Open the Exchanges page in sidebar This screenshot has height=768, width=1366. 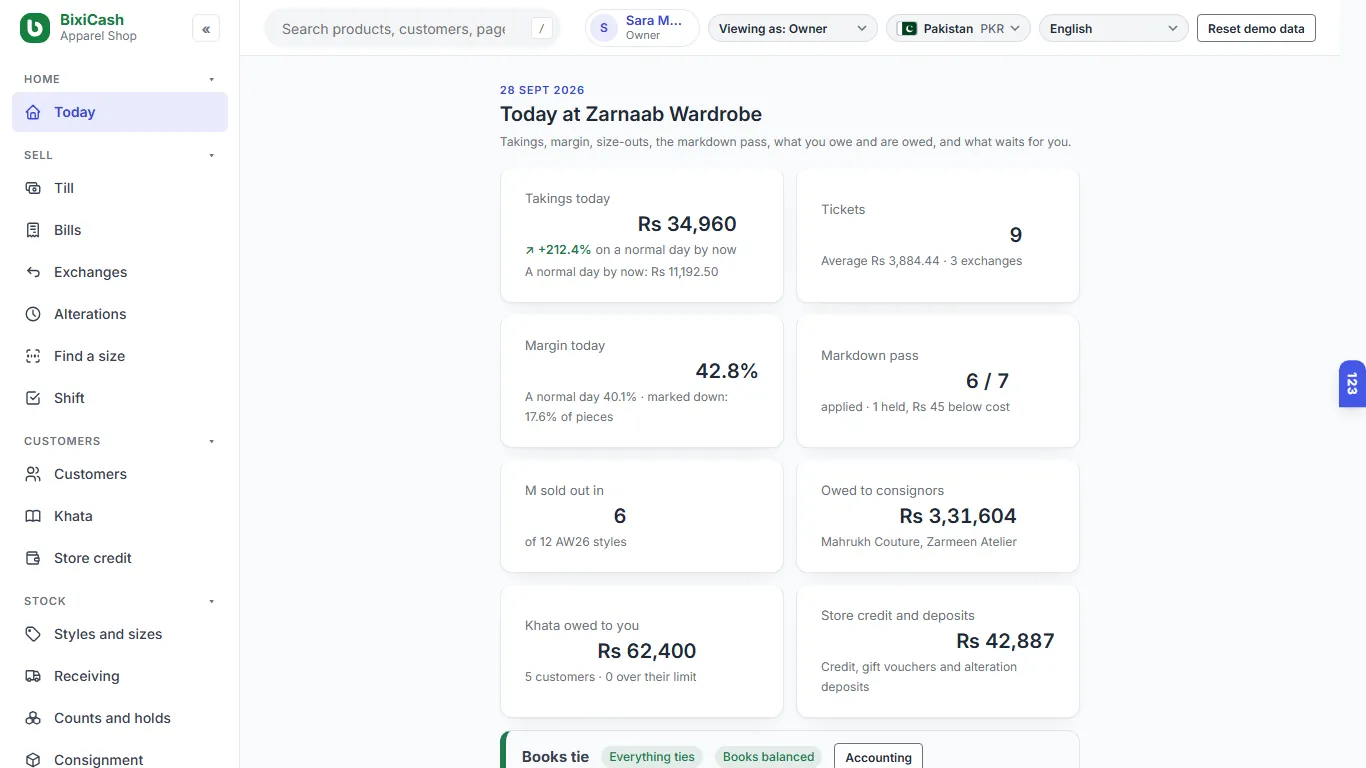[x=120, y=272]
